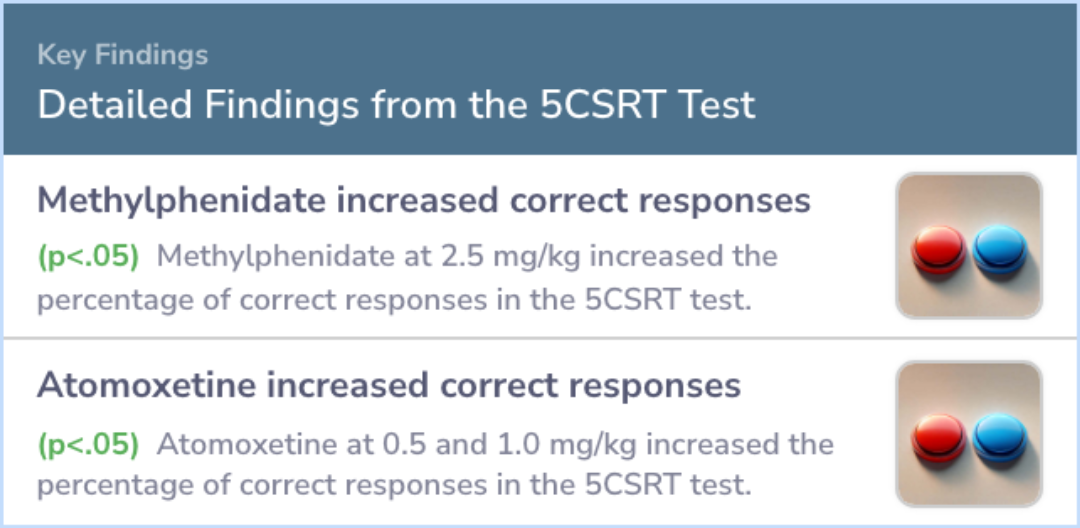Click 'Atomoxetine' at start of second description
The height and width of the screenshot is (528, 1080).
click(235, 444)
